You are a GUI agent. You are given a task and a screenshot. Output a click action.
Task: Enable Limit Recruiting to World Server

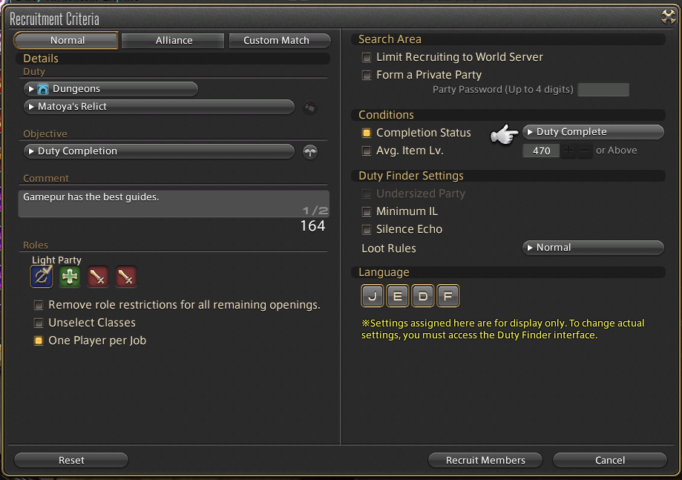[367, 57]
